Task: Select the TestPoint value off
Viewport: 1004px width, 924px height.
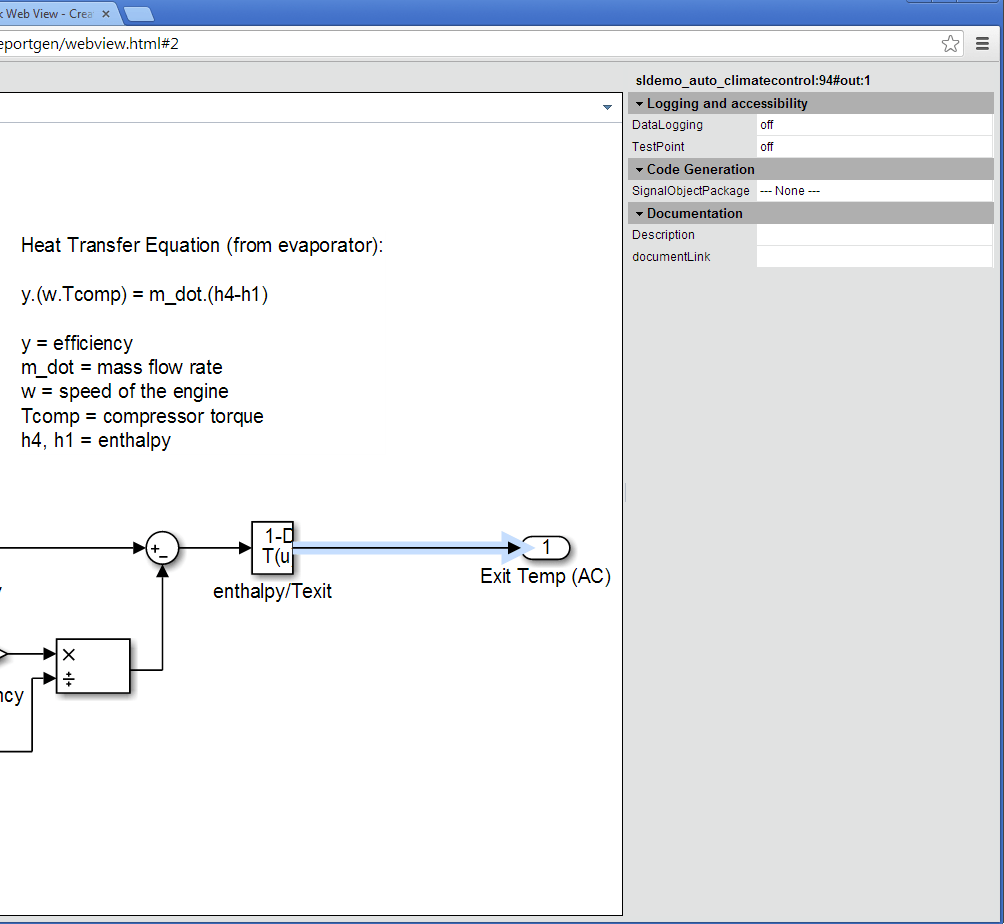Action: point(874,147)
